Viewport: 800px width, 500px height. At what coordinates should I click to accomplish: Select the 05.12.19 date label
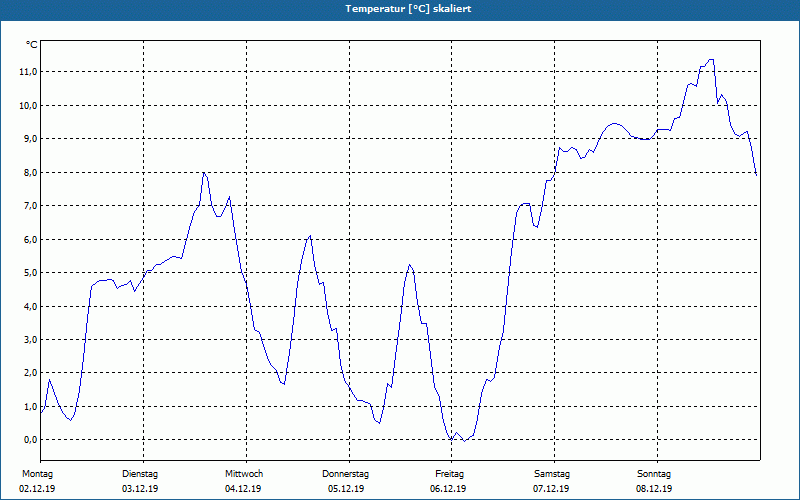click(346, 489)
